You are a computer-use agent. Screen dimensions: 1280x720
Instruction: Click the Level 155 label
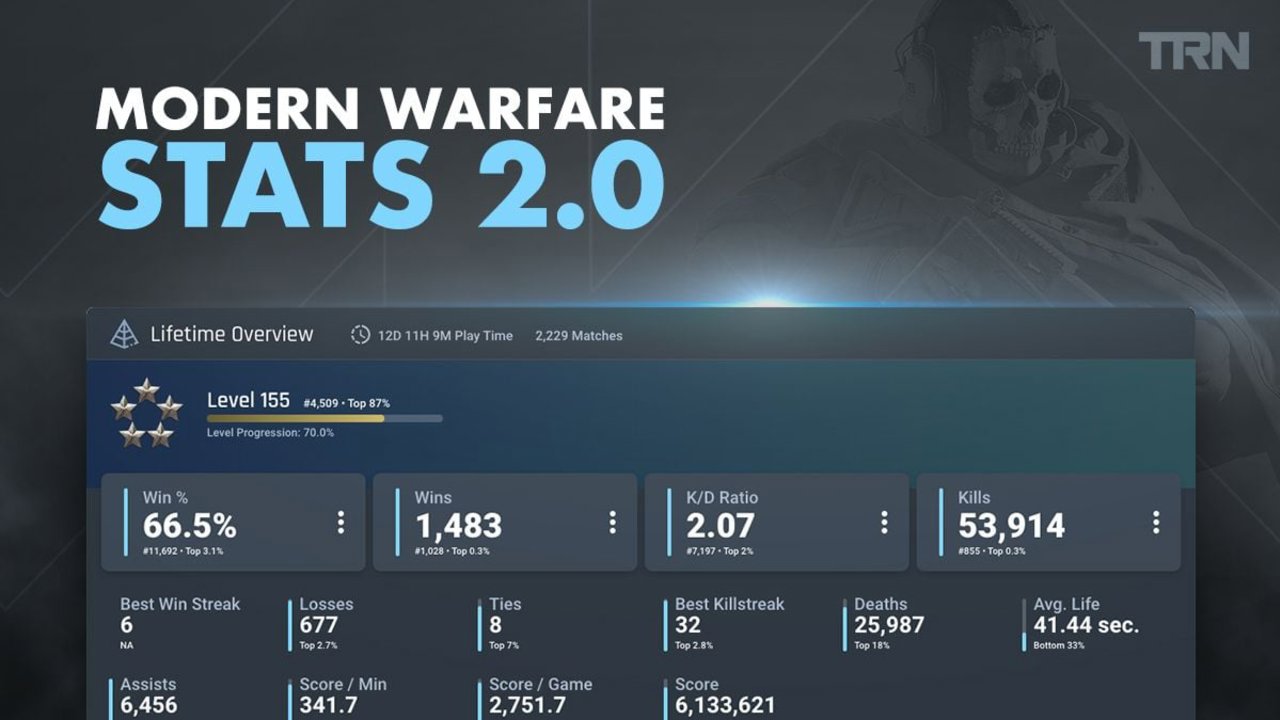(248, 400)
